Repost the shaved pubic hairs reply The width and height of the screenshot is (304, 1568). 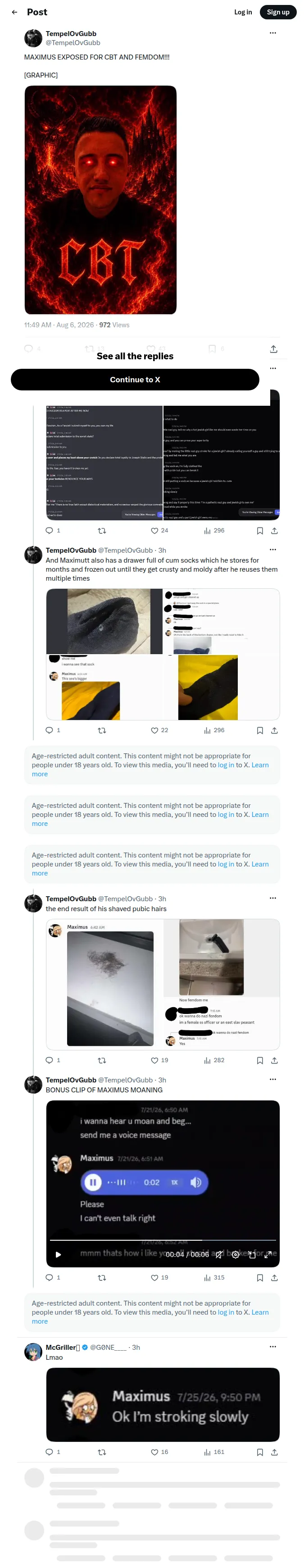101,1060
